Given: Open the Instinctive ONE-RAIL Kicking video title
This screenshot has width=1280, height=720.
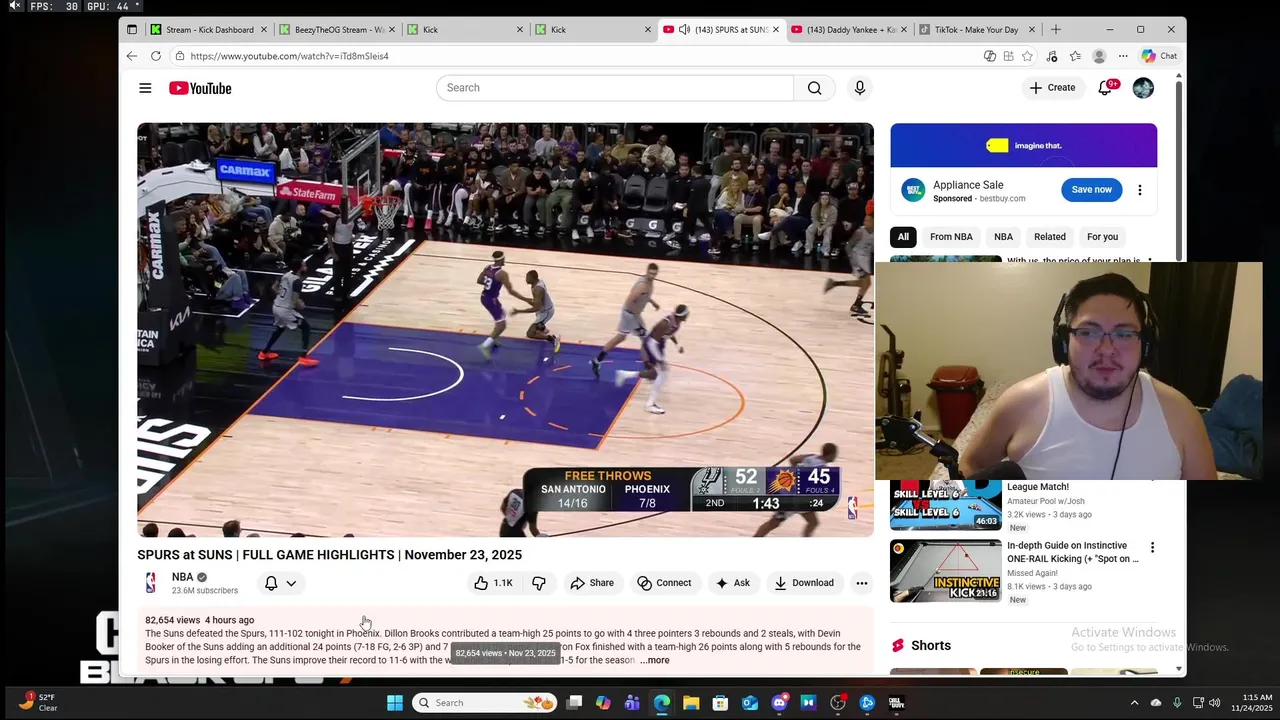Looking at the screenshot, I should 1073,553.
